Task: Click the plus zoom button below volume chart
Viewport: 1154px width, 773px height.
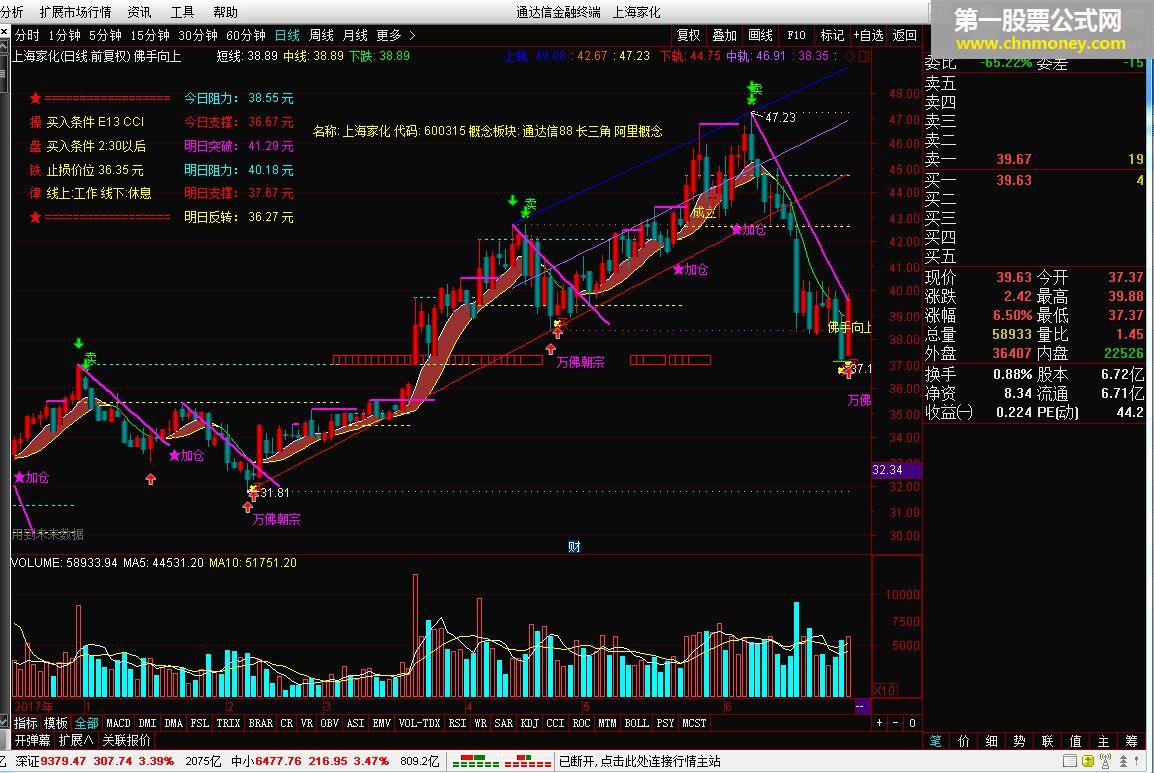Action: point(879,723)
